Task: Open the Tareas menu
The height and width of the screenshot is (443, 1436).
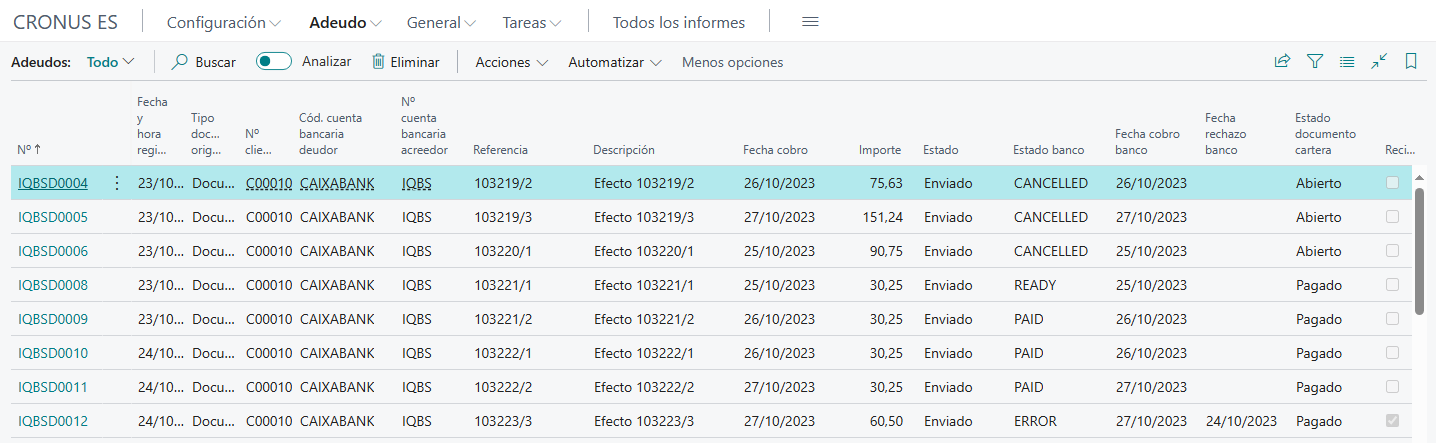Action: tap(531, 22)
